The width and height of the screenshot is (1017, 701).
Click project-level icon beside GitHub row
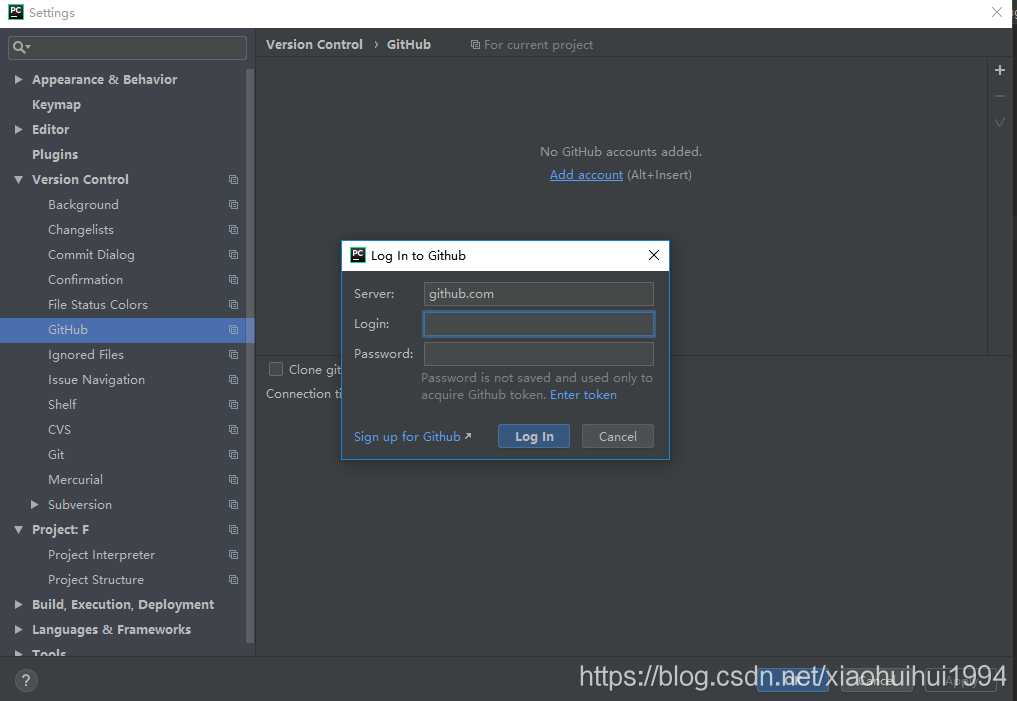(x=233, y=330)
